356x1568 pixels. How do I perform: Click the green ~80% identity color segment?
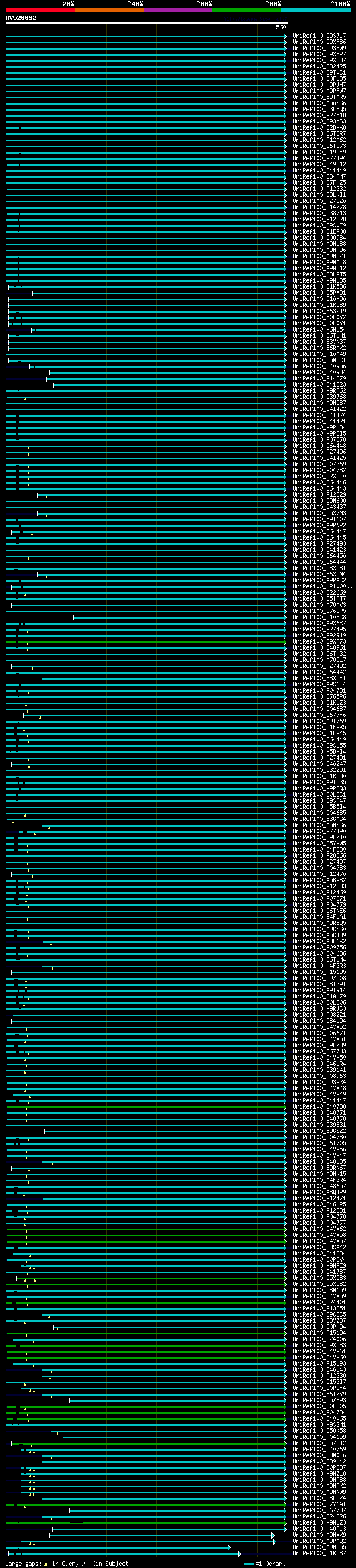point(247,10)
